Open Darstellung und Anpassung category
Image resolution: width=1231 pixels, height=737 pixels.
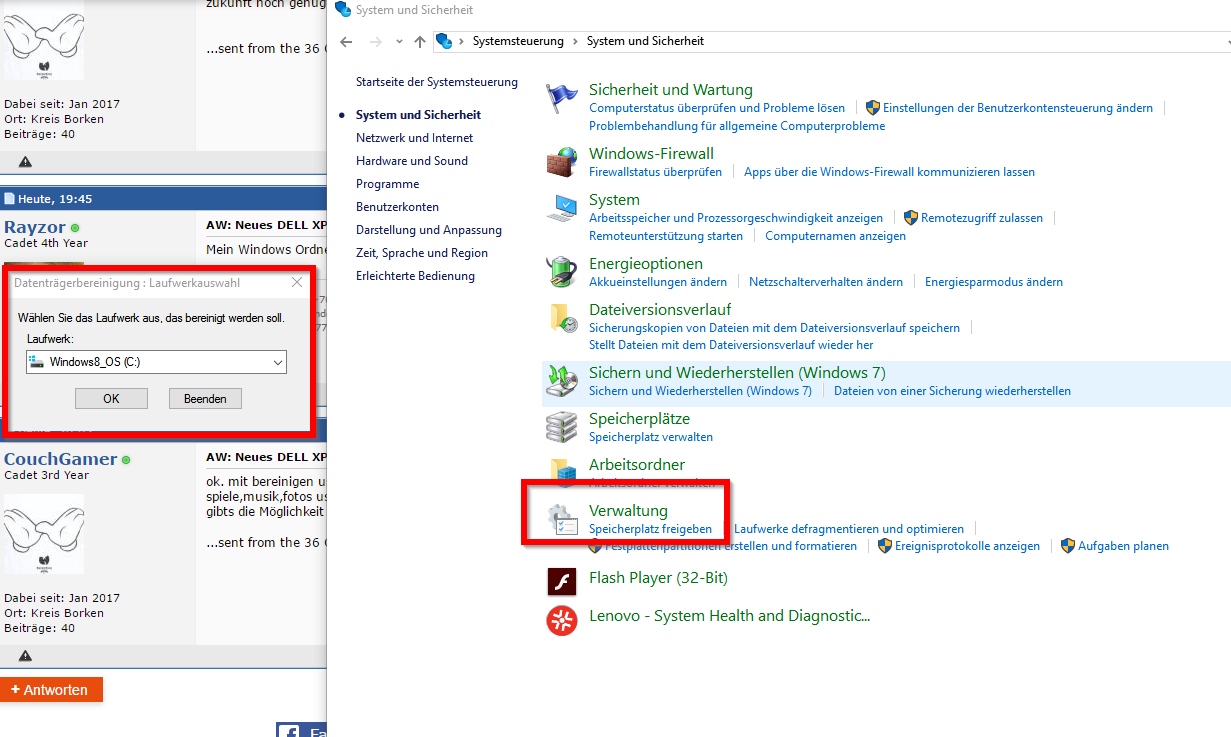pos(429,230)
